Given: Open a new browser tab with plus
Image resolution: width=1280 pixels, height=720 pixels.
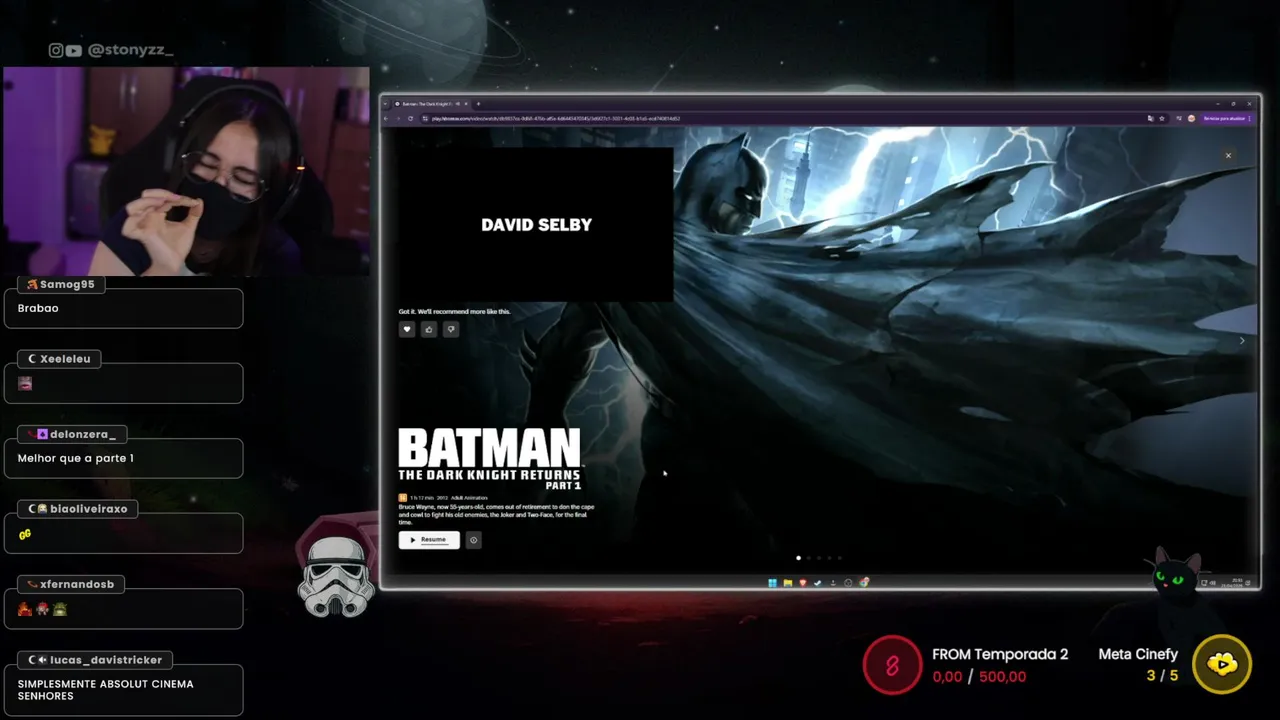Looking at the screenshot, I should (x=478, y=104).
